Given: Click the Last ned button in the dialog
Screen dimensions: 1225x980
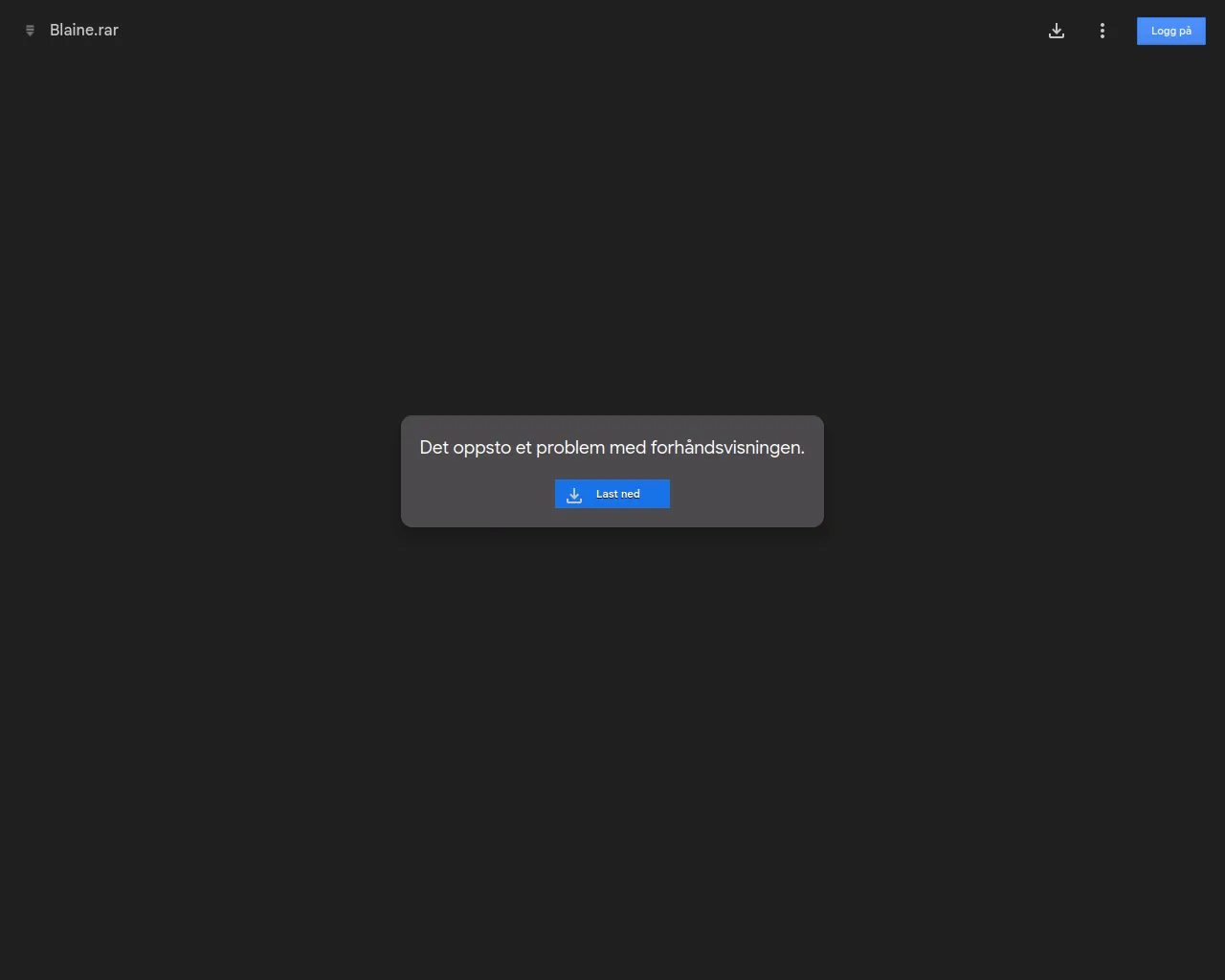Looking at the screenshot, I should (612, 494).
